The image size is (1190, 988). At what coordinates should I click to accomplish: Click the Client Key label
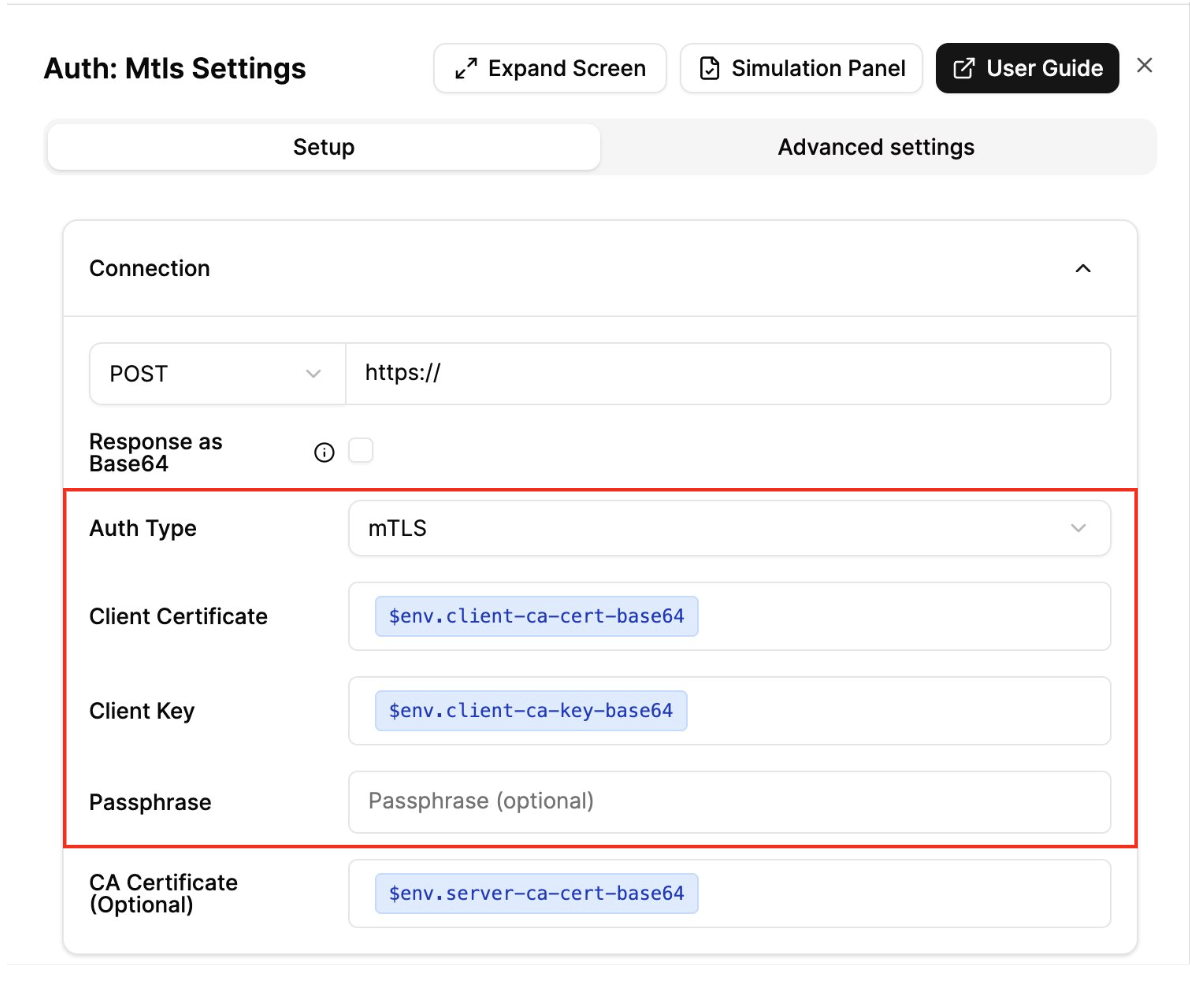[142, 711]
